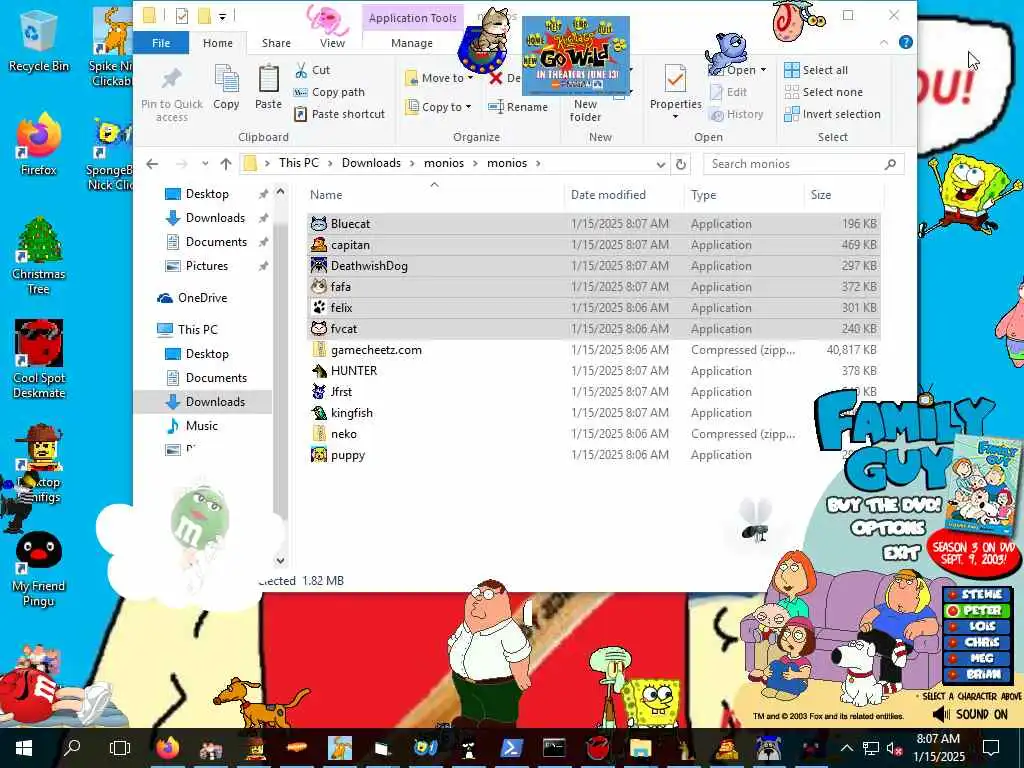Screen dimensions: 1024x768
Task: Cut the selected files with scissors icon
Action: coord(301,70)
